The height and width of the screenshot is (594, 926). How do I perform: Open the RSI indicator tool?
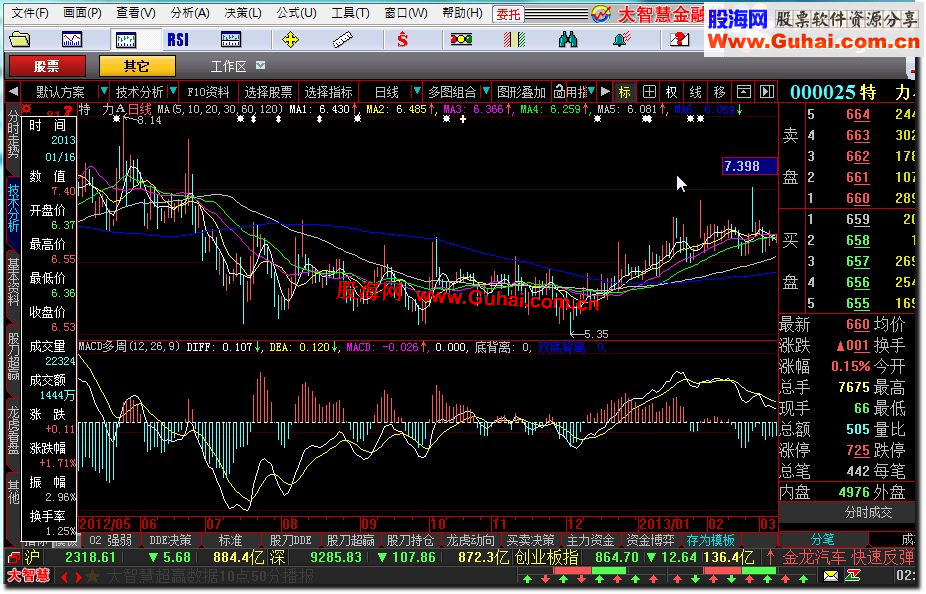coord(178,40)
